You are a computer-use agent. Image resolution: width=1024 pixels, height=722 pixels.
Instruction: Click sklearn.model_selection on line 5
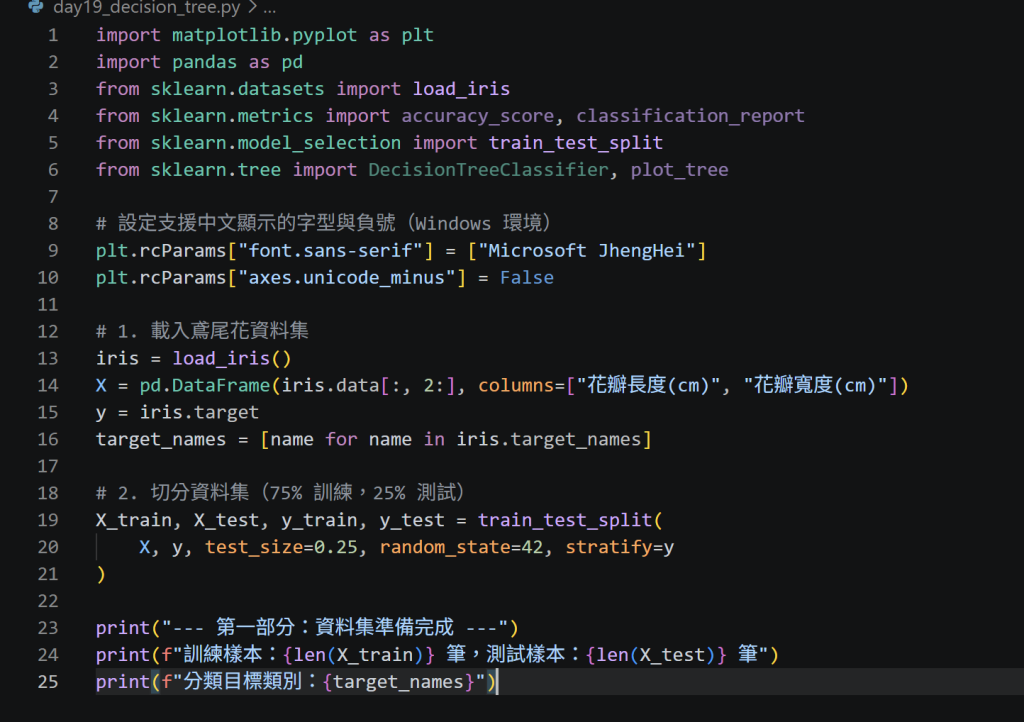point(276,143)
